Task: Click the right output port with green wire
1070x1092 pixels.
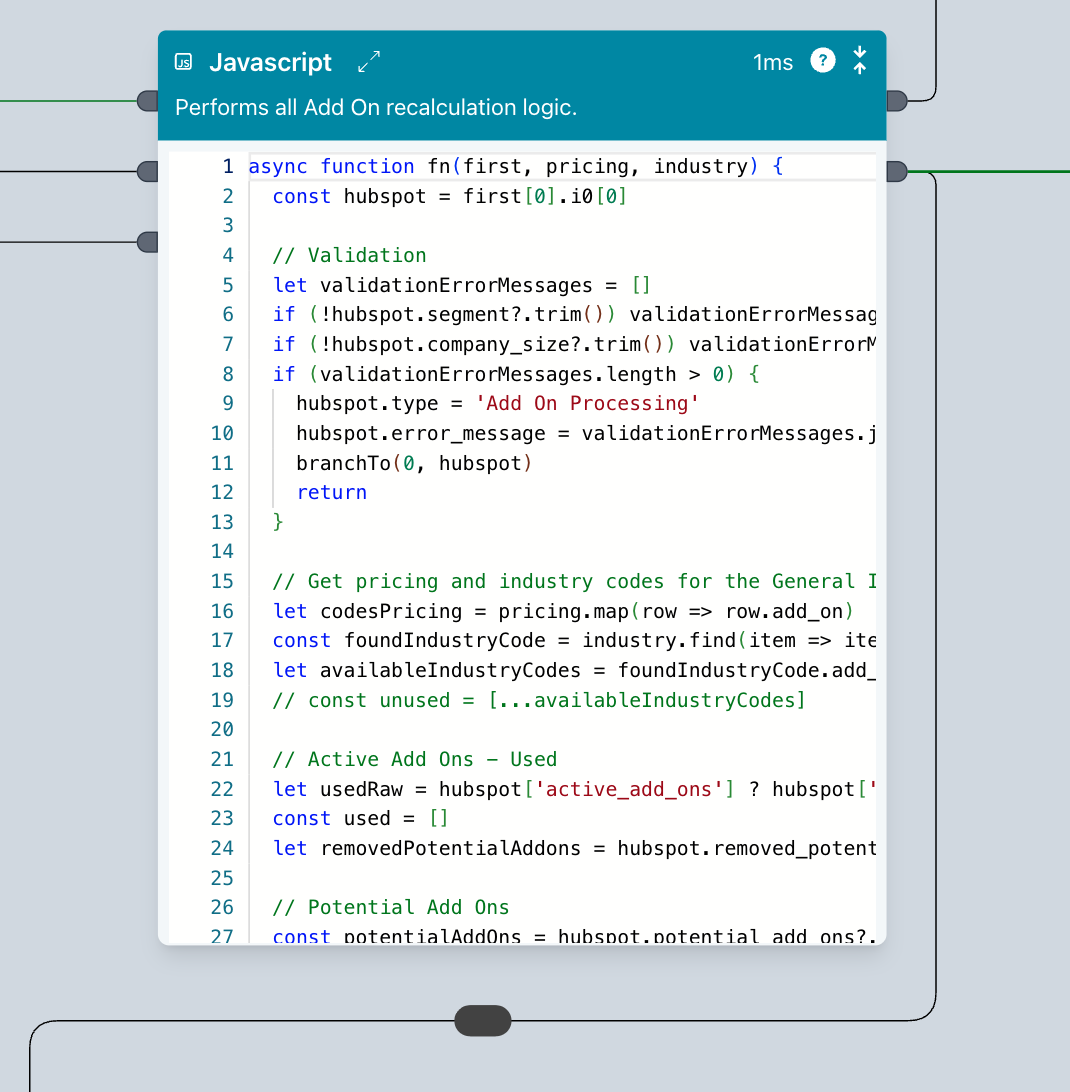Action: click(896, 172)
